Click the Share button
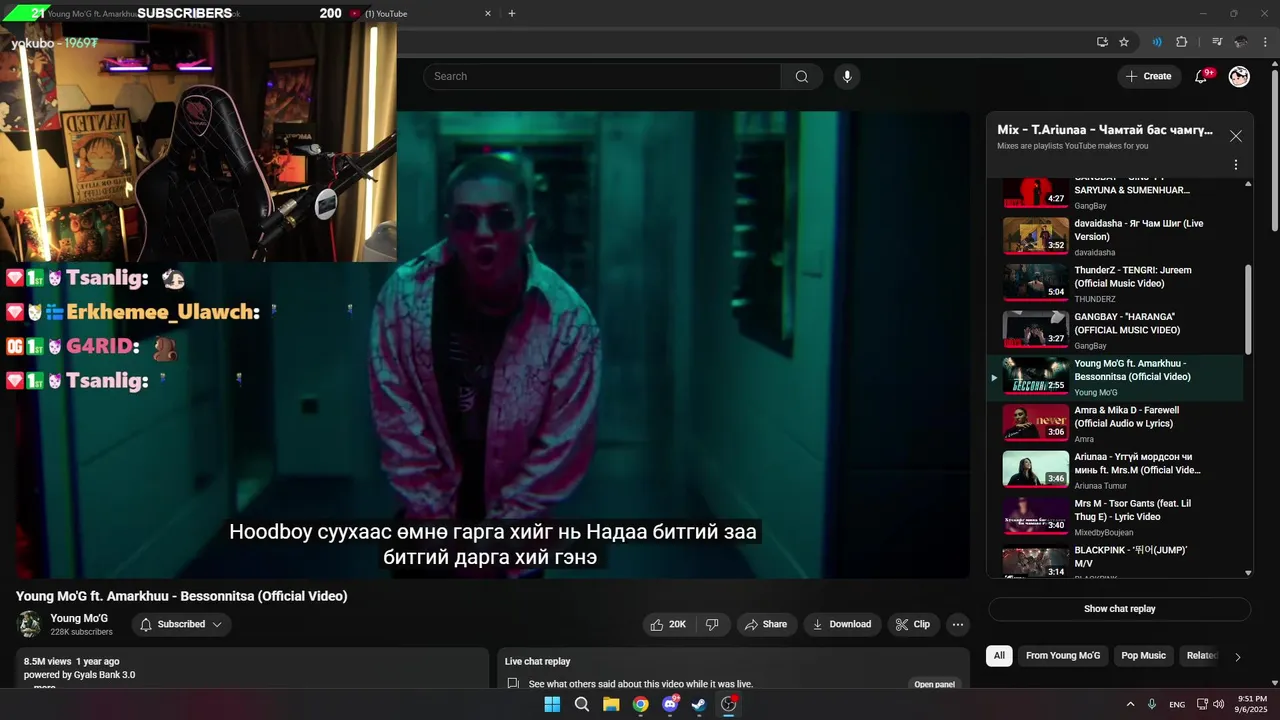 (x=766, y=624)
